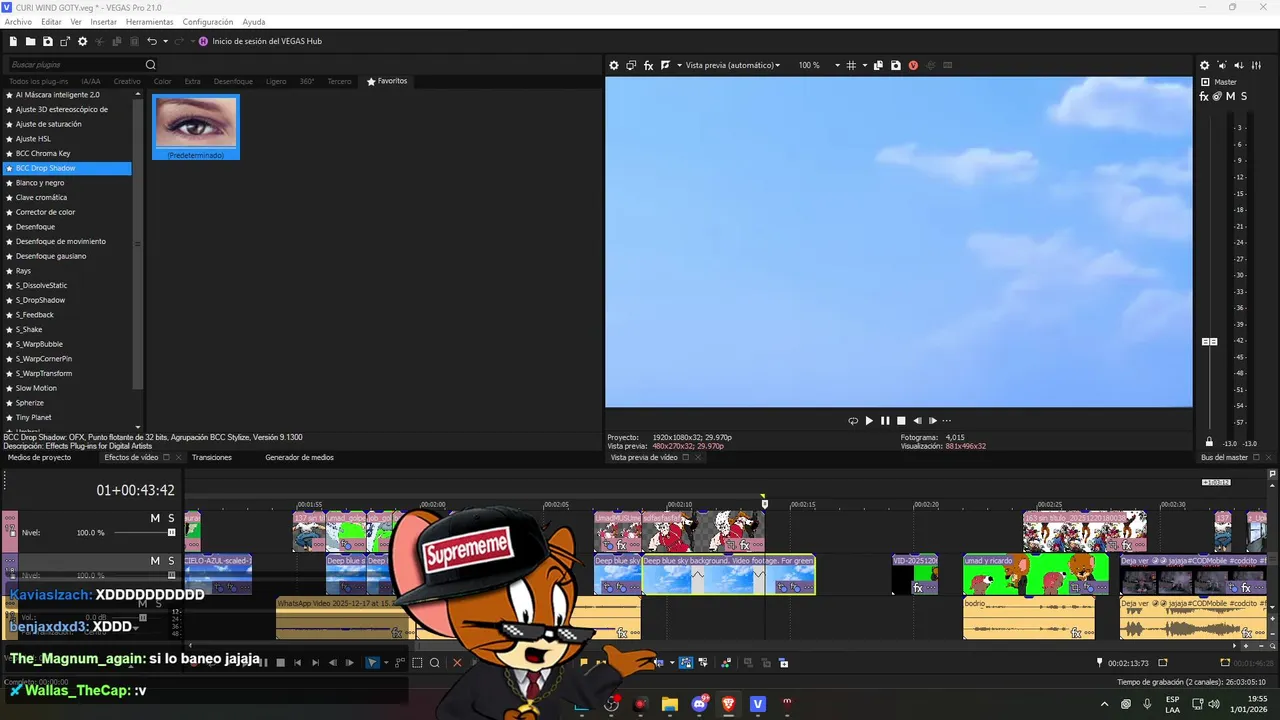Solo the Master bus with S
Image resolution: width=1280 pixels, height=720 pixels.
[x=1243, y=96]
